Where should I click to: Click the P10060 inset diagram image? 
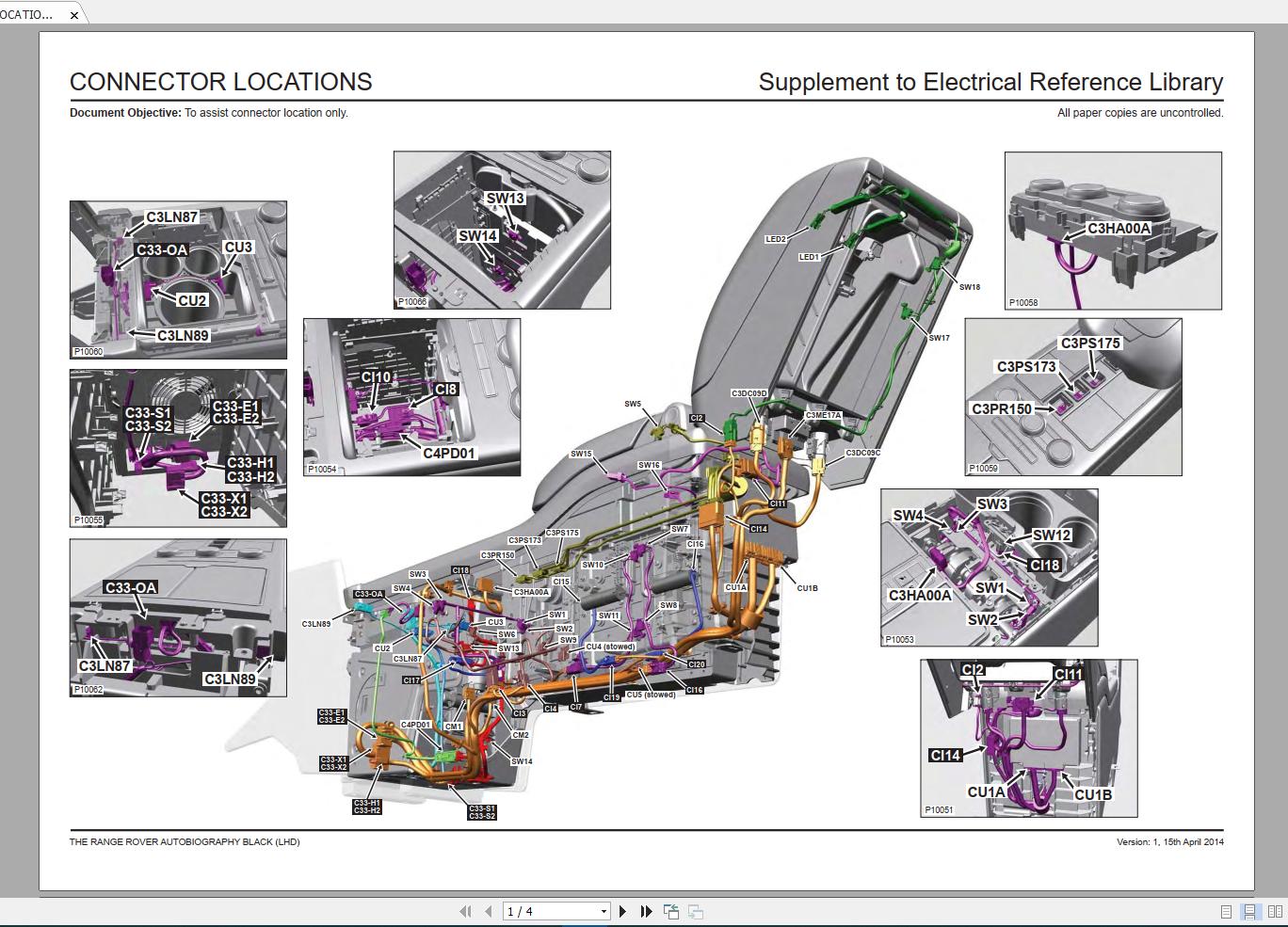coord(177,279)
